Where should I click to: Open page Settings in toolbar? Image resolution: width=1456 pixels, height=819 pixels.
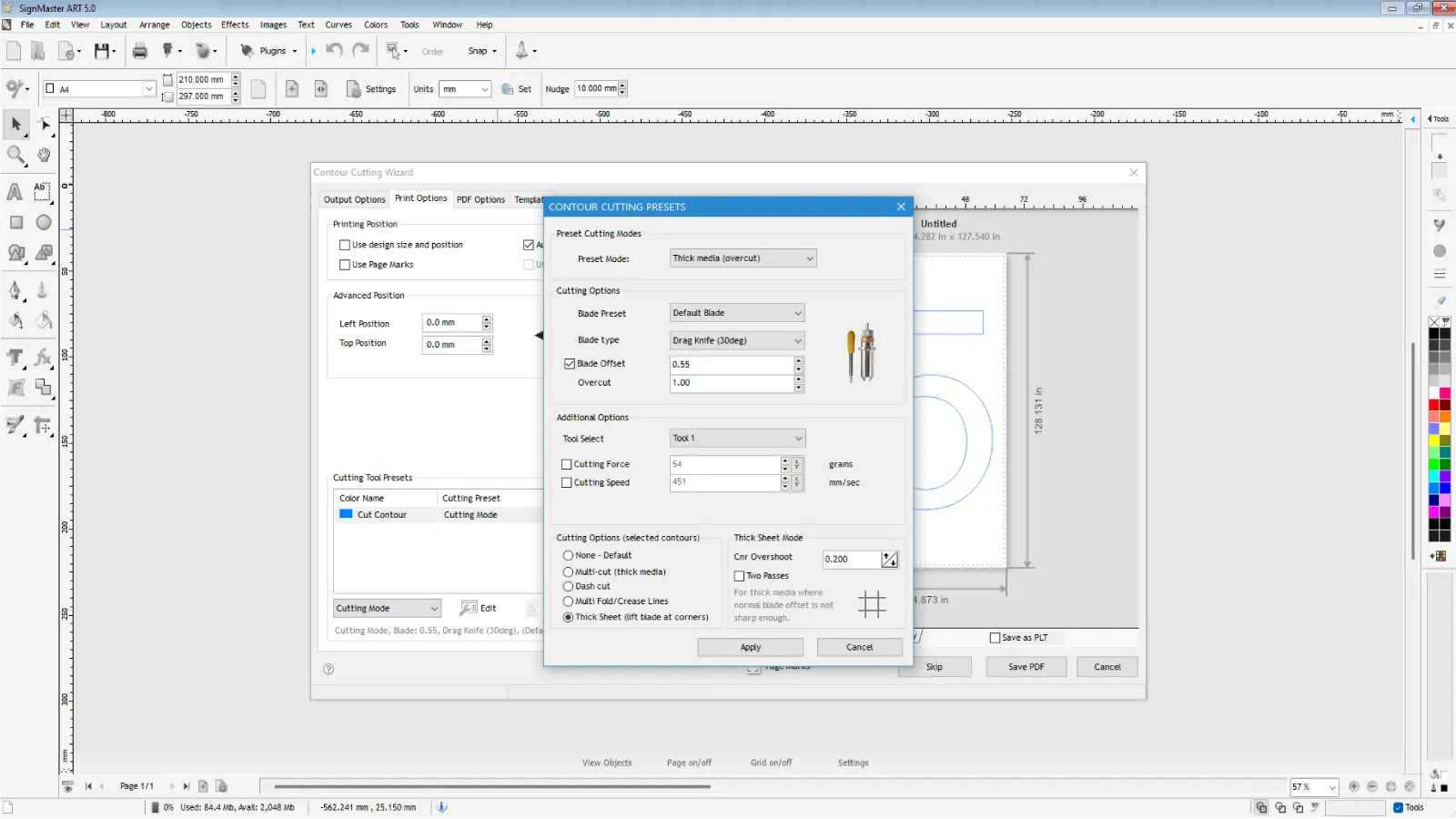click(x=371, y=89)
